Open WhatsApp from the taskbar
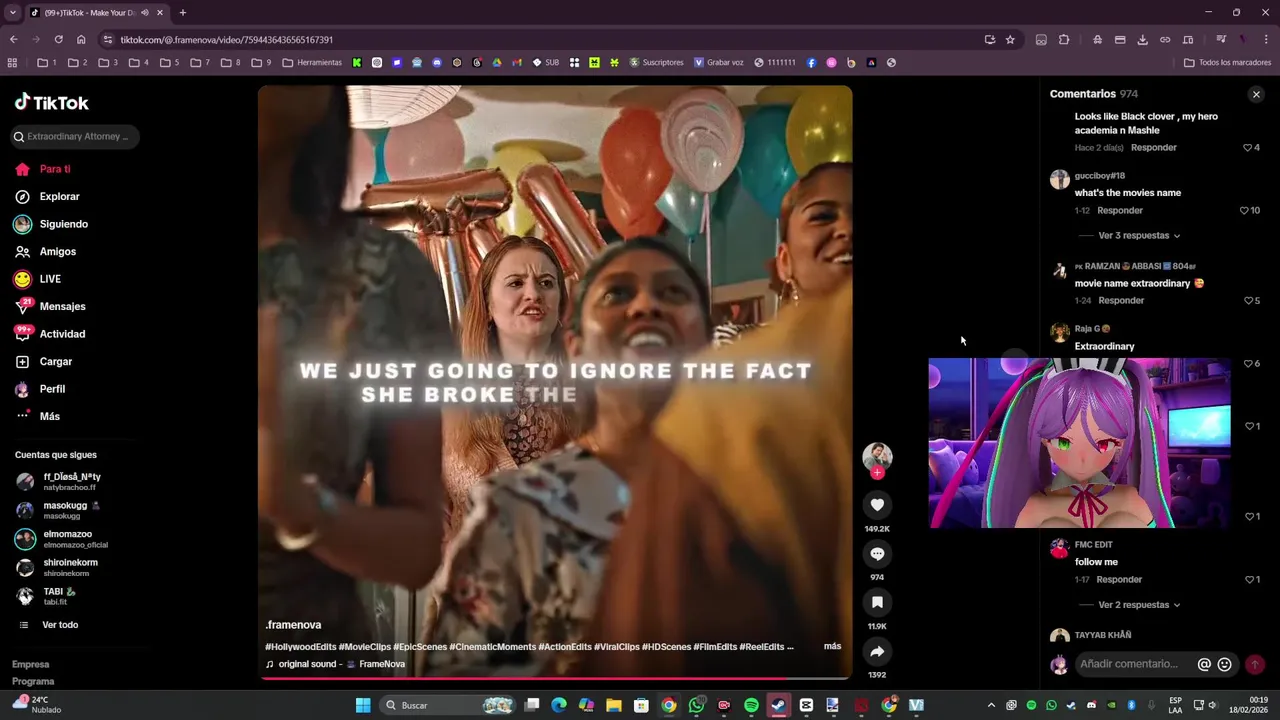The height and width of the screenshot is (720, 1280). point(696,706)
